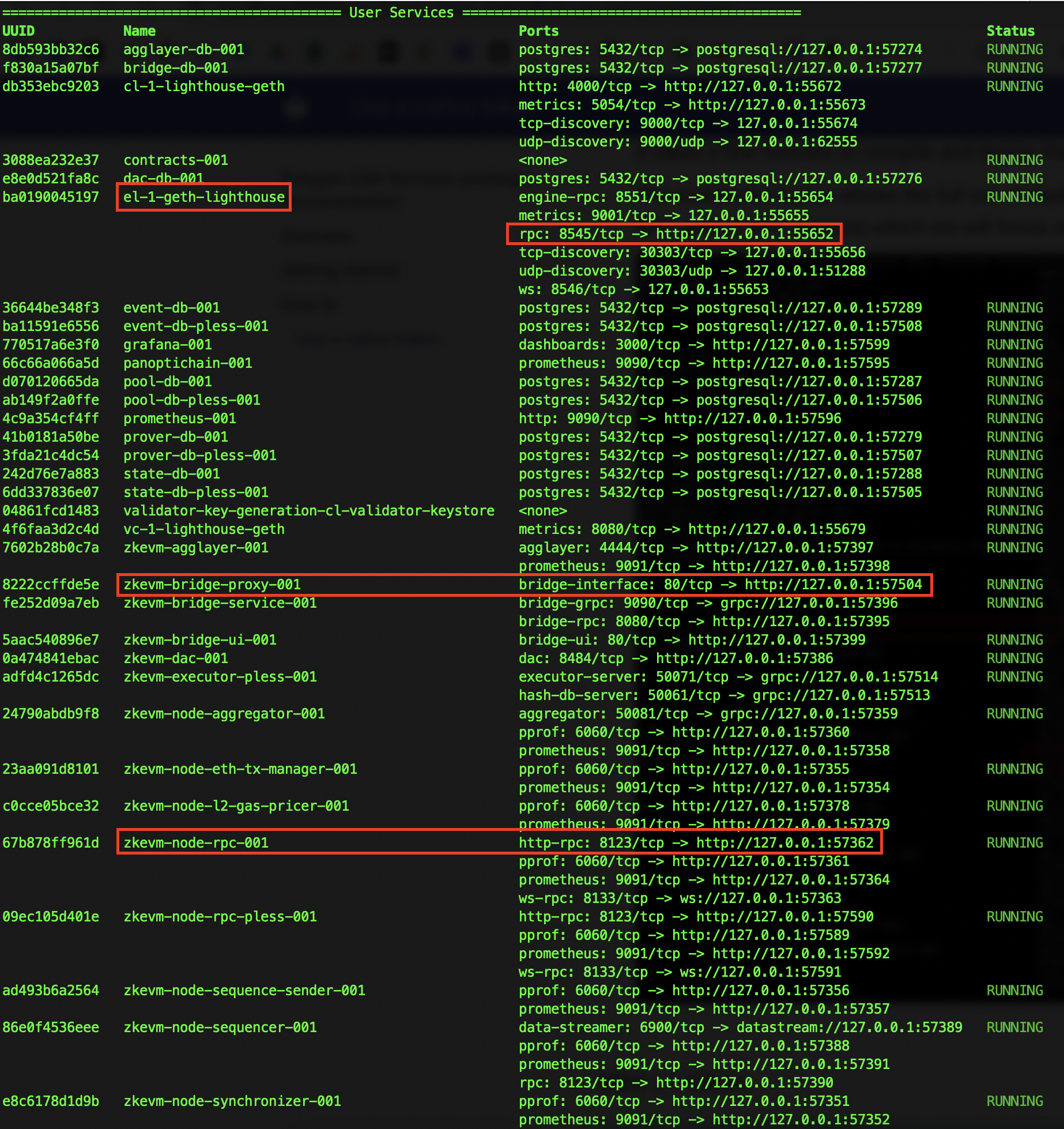The height and width of the screenshot is (1129, 1064).
Task: Open the rpc URL http://127.0.0.1:55652
Action: pos(744,234)
